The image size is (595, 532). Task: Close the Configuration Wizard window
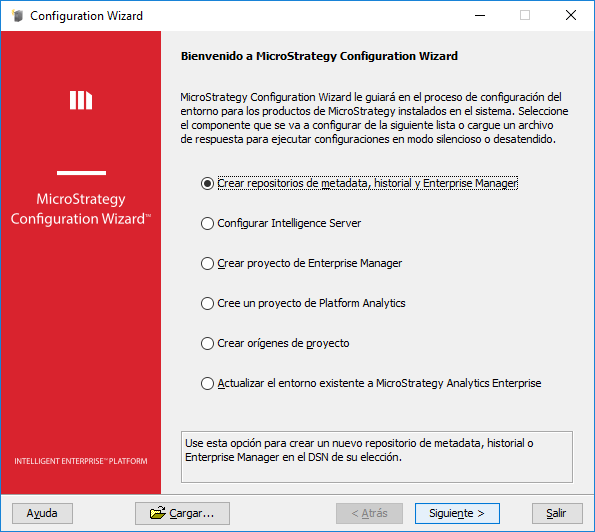click(x=571, y=16)
